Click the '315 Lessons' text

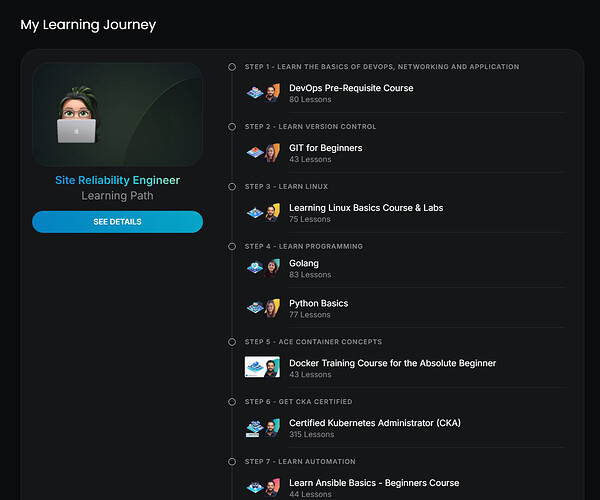(312, 435)
